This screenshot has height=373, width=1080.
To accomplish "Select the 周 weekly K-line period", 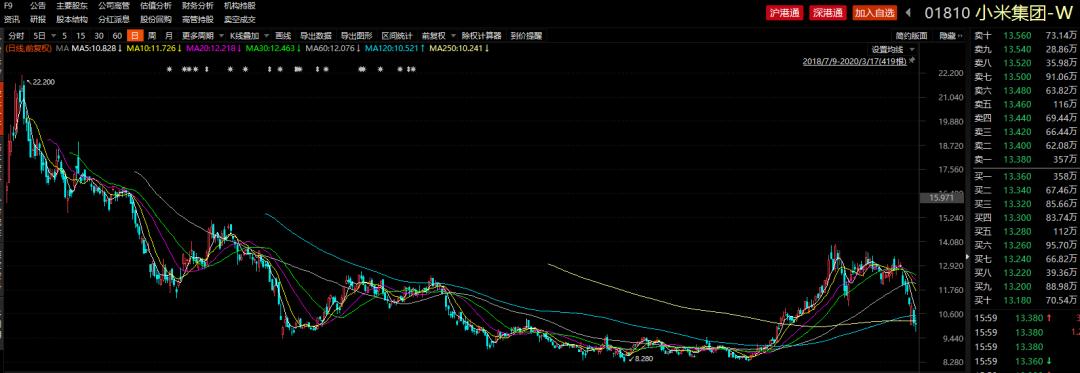I will click(152, 36).
